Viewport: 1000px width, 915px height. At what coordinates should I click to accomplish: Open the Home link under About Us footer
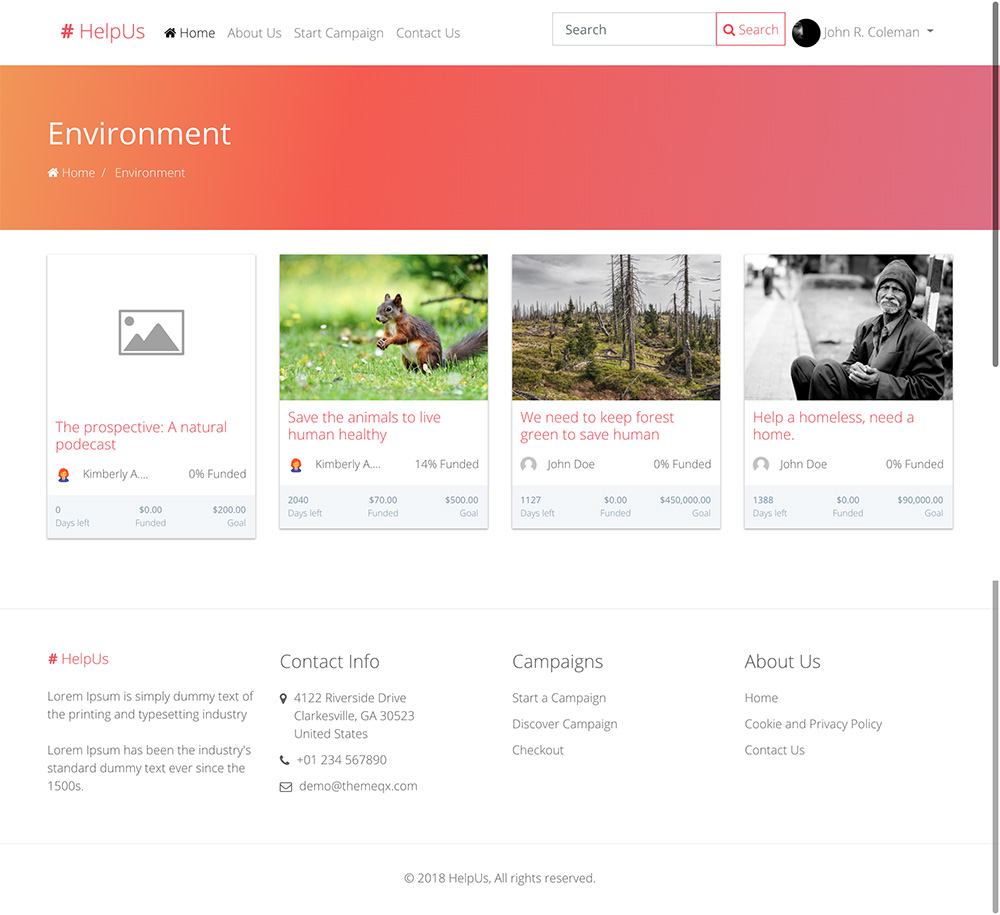tap(761, 698)
